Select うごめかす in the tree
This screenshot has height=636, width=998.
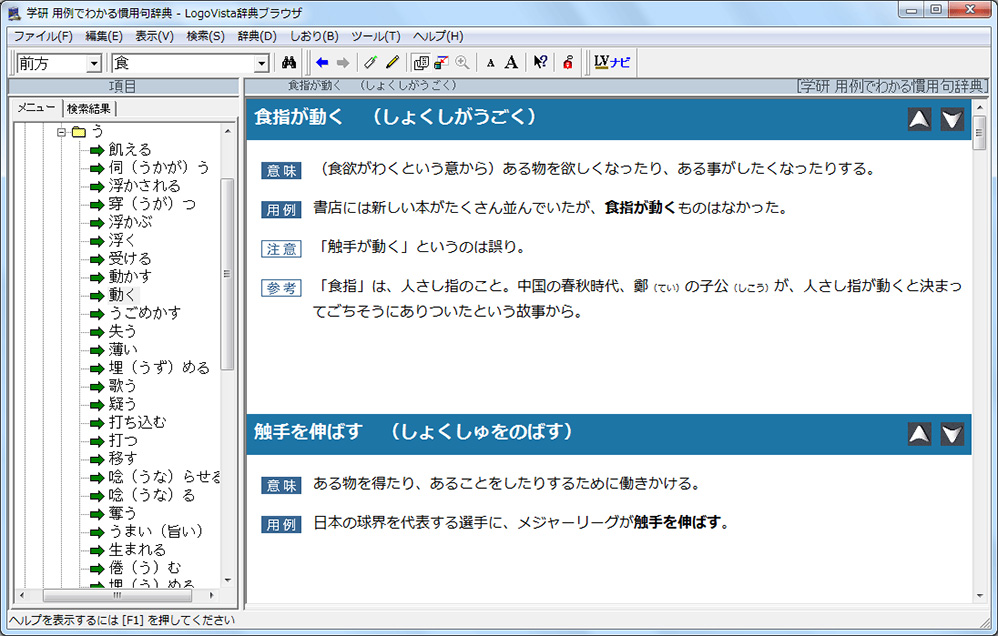(x=144, y=313)
